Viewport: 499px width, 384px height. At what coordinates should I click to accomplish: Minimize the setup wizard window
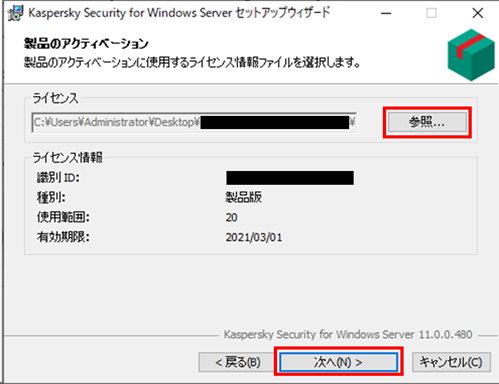tap(386, 13)
